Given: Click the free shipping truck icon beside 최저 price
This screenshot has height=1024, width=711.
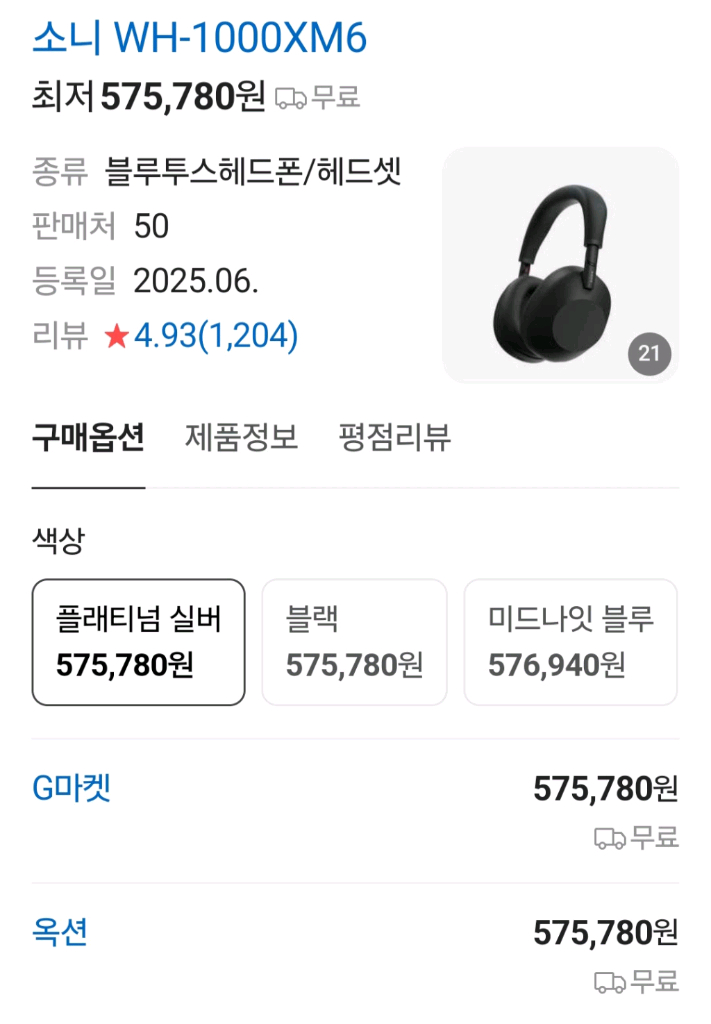Looking at the screenshot, I should pyautogui.click(x=291, y=98).
